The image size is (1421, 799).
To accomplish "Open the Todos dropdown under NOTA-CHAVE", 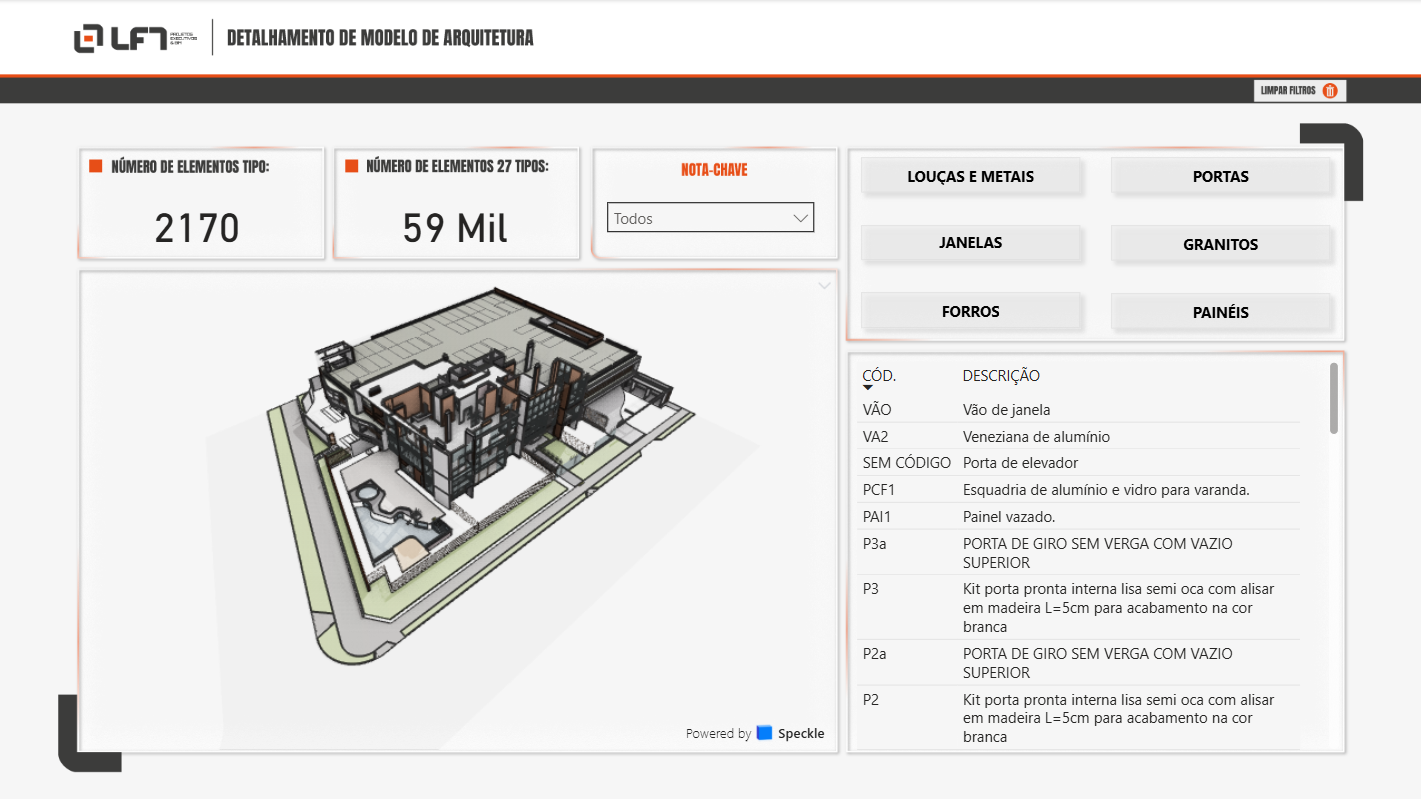I will (710, 217).
